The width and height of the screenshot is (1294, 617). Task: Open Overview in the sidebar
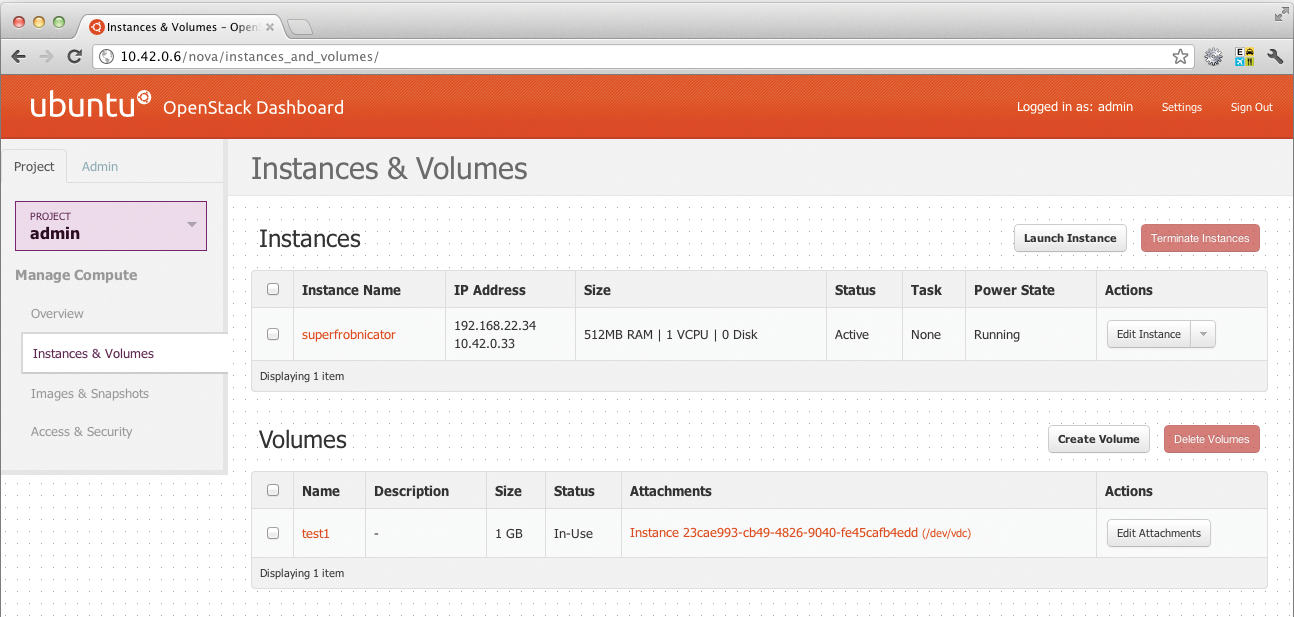click(57, 314)
